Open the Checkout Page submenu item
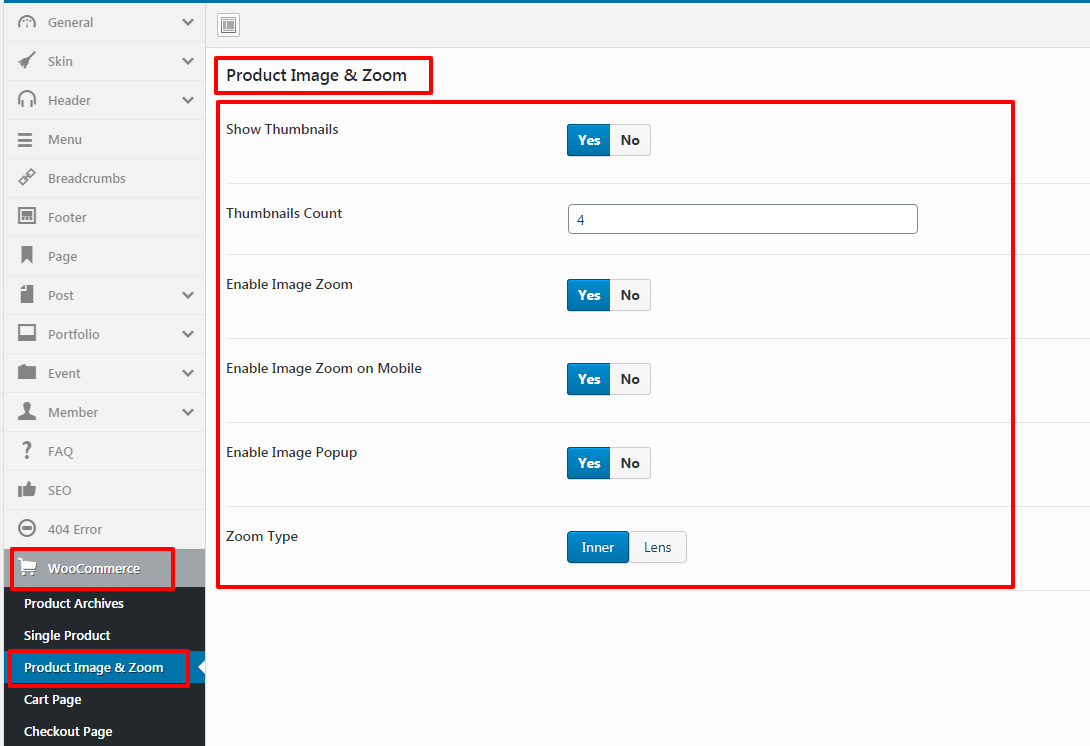This screenshot has height=746, width=1090. point(104,731)
